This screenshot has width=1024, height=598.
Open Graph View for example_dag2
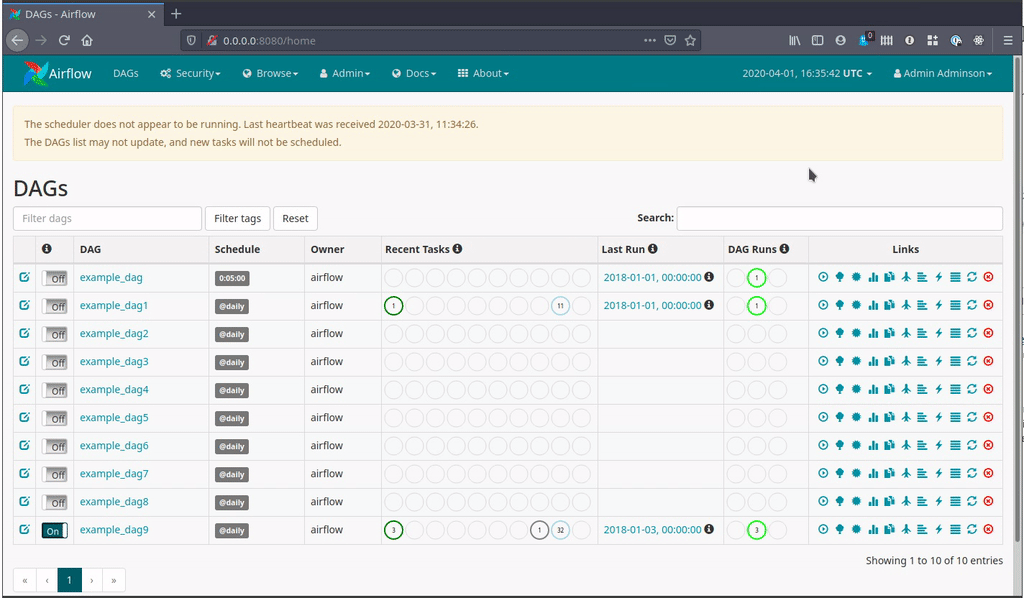pos(857,333)
